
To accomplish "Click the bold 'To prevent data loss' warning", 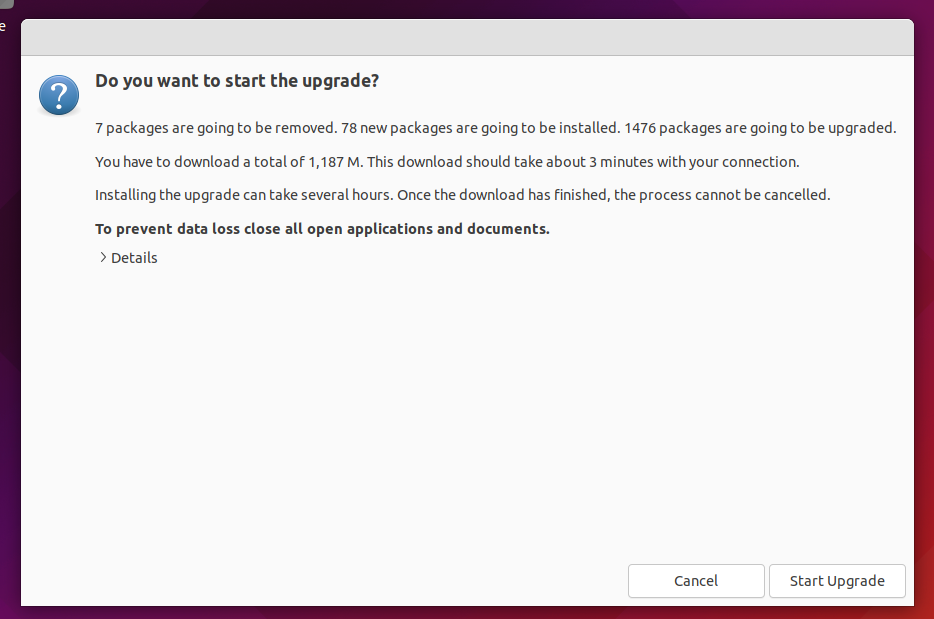I will click(x=167, y=229).
